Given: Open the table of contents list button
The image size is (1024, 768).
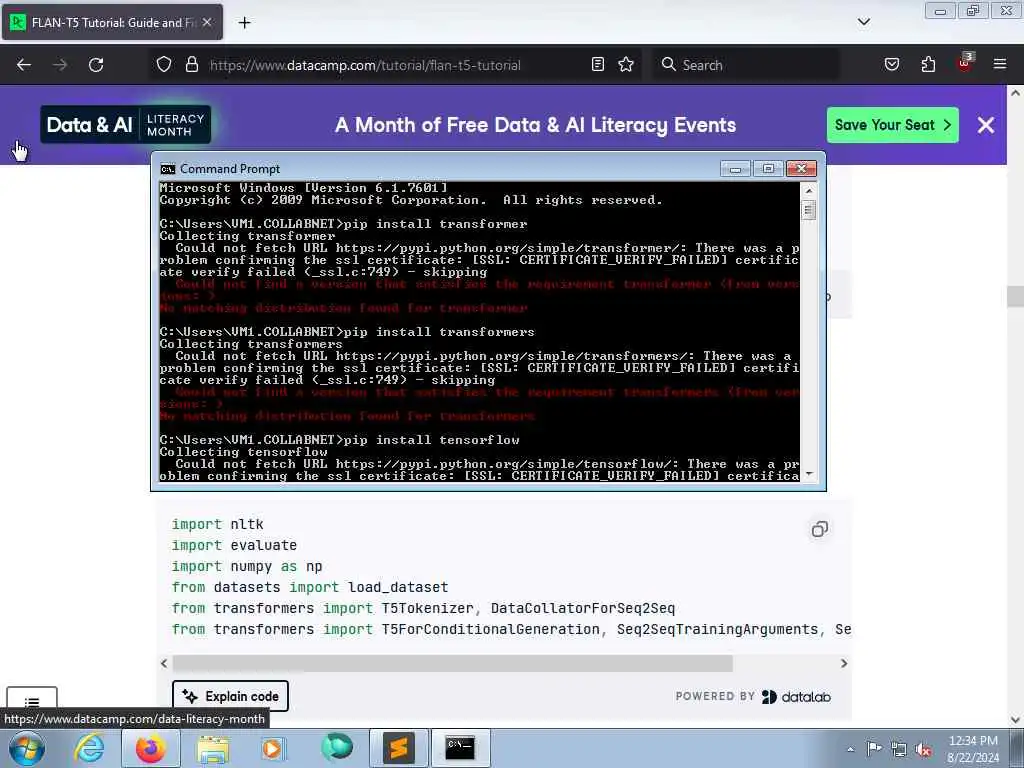Looking at the screenshot, I should (x=32, y=702).
